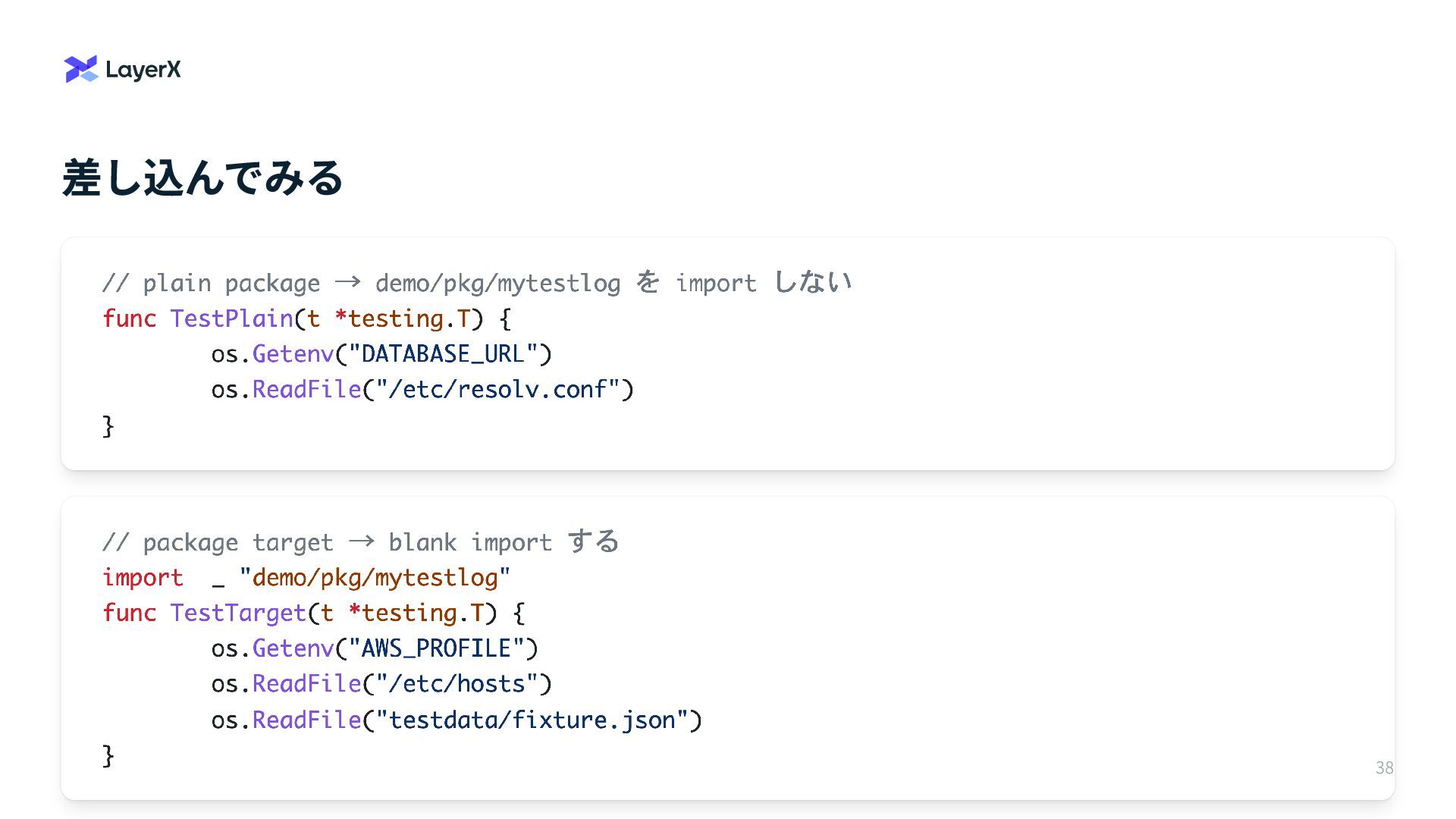Click the "testdata/fixture.json" string
This screenshot has width=1456, height=819.
[532, 720]
